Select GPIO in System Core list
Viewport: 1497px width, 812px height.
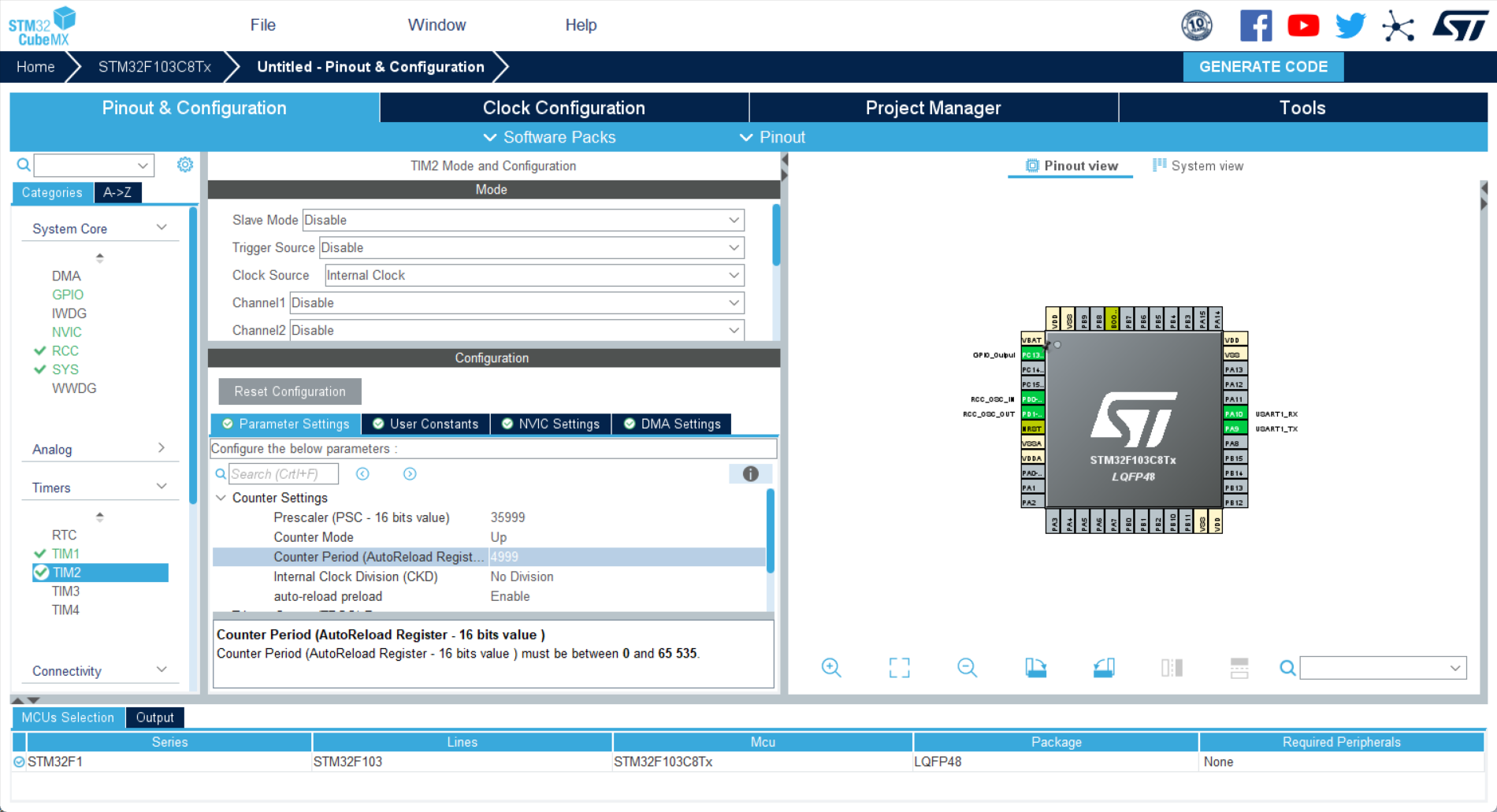click(68, 295)
